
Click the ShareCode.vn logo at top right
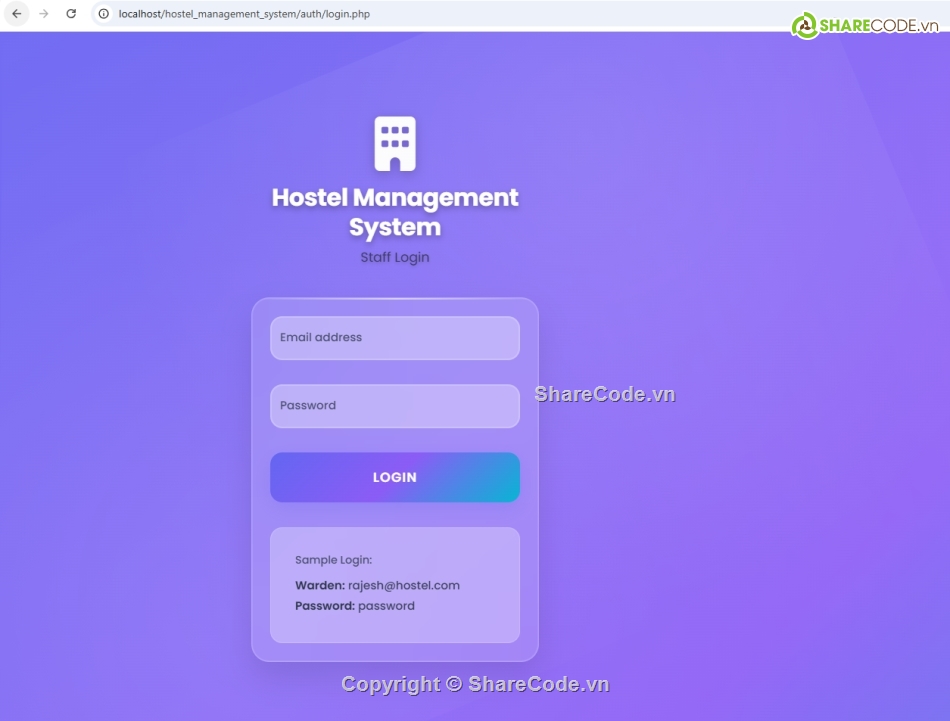864,26
